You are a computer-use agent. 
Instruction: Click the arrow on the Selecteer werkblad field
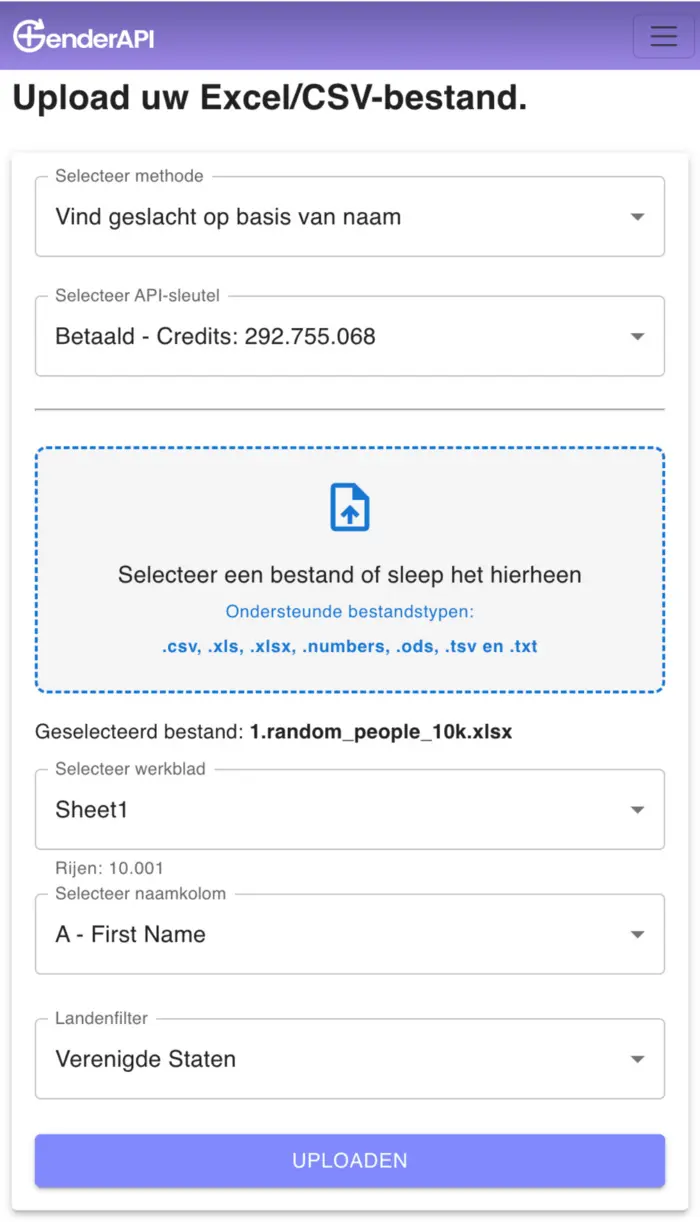click(x=637, y=810)
